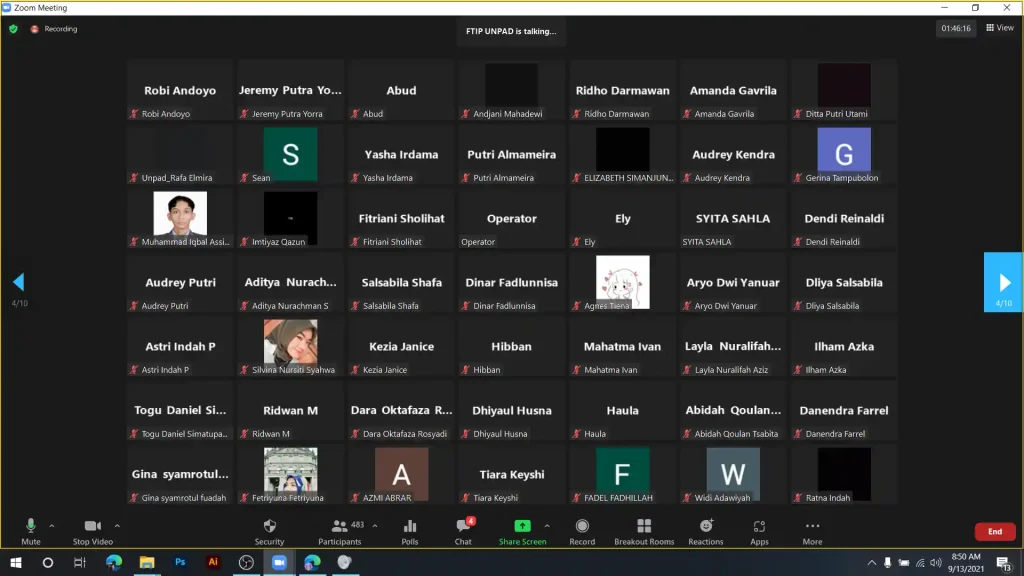Show hidden system tray icons
The image size is (1024, 576).
click(871, 562)
